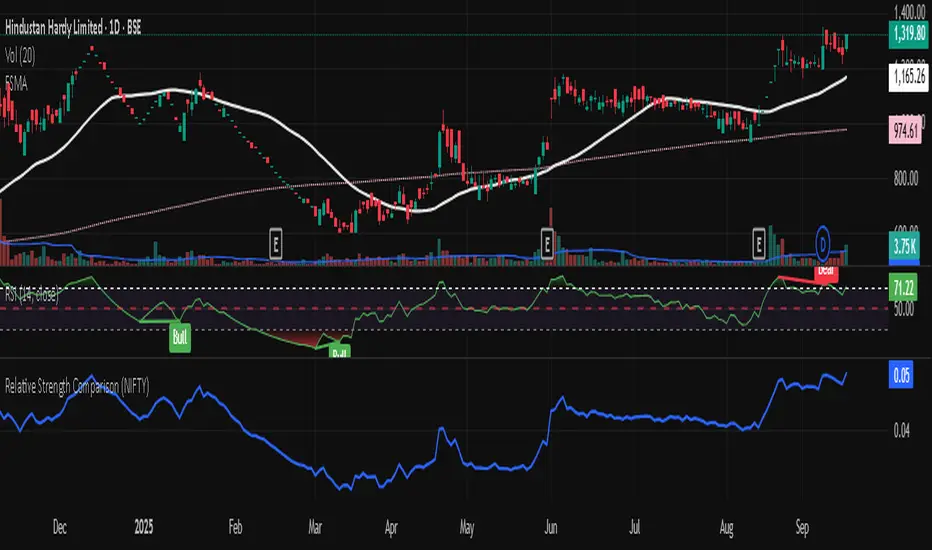Click the 1,319.80 current price label
This screenshot has height=550, width=932.
pyautogui.click(x=908, y=33)
